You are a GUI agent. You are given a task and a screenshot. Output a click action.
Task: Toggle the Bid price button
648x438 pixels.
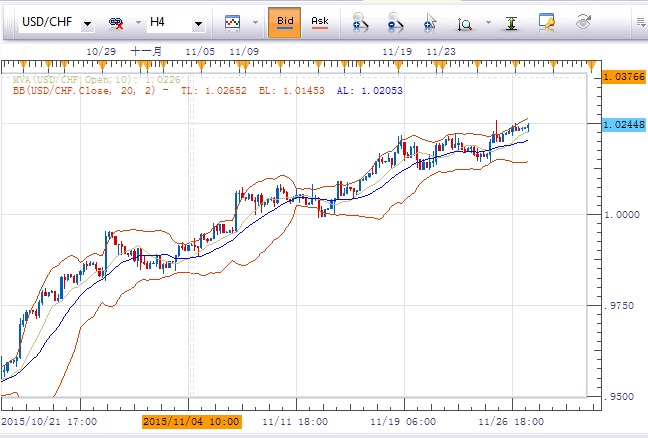pos(285,21)
